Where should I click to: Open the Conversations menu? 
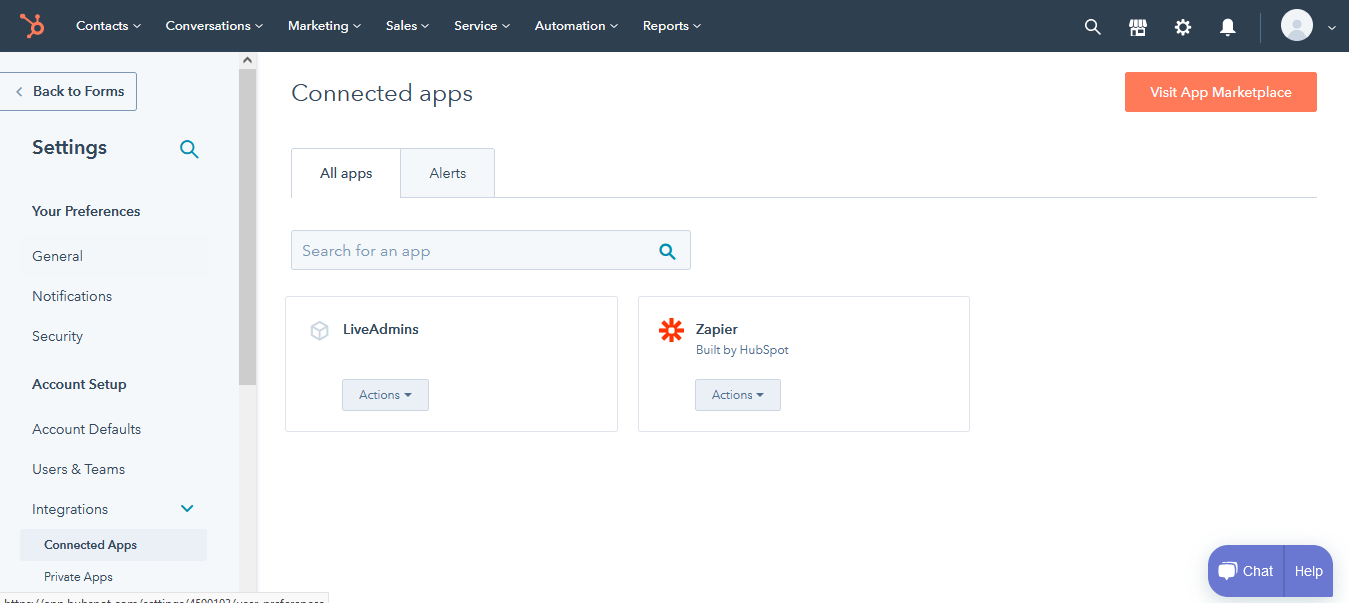[x=214, y=26]
